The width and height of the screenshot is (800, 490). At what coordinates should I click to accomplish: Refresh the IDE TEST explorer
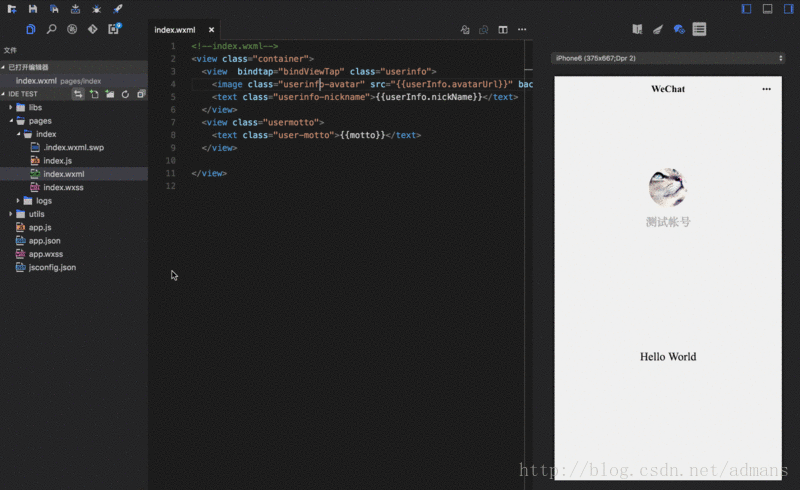(126, 94)
